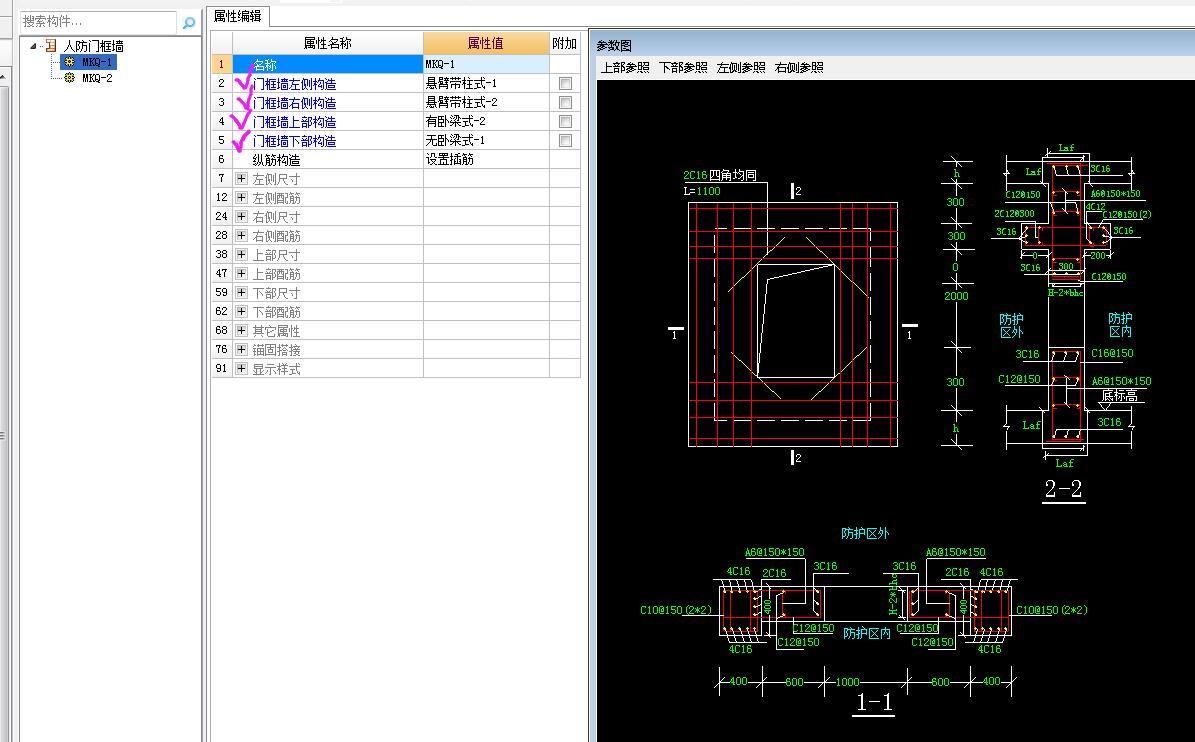1195x742 pixels.
Task: Expand the 左侧配筋 property group
Action: point(242,197)
